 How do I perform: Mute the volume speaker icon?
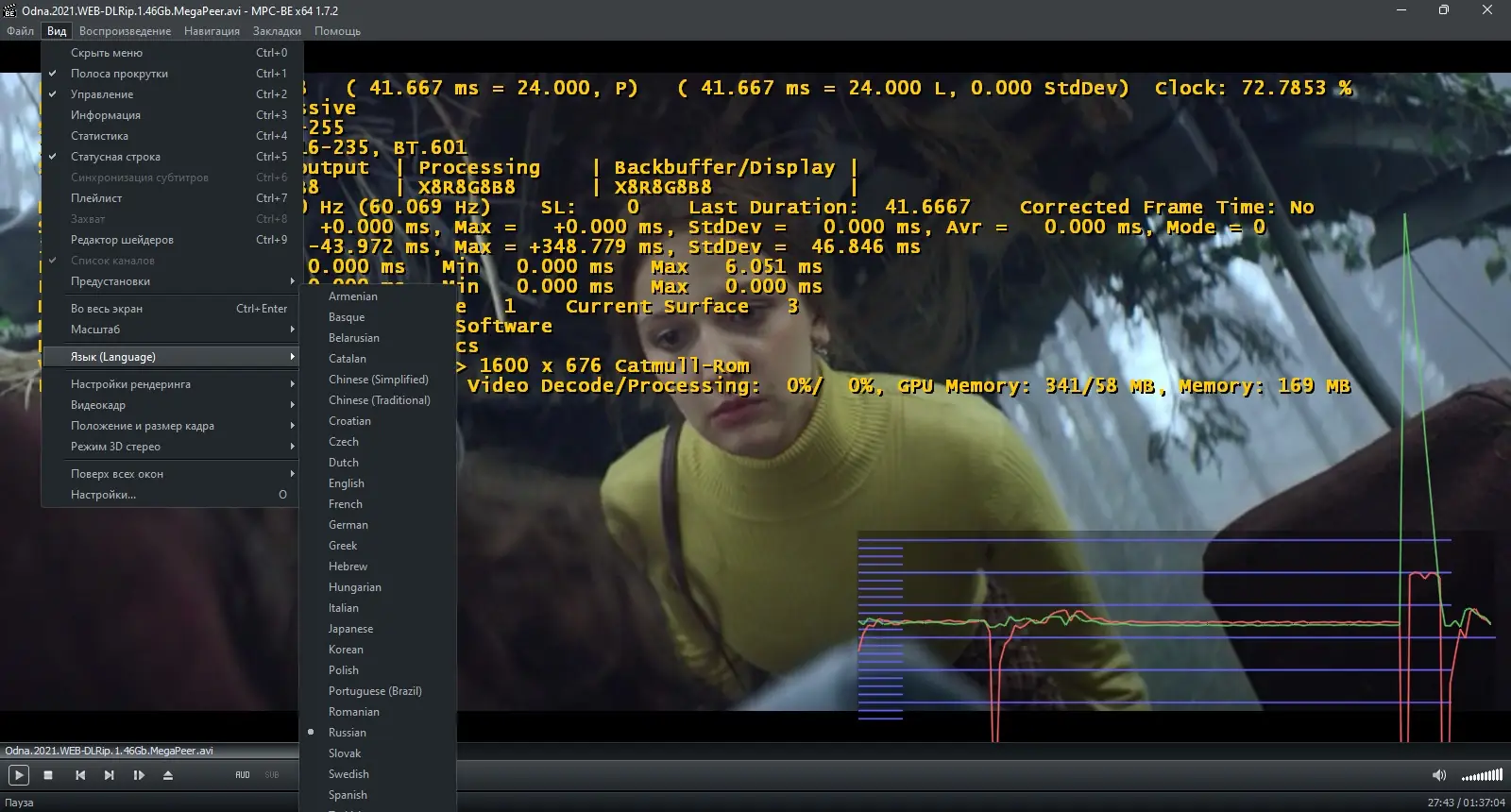coord(1439,775)
